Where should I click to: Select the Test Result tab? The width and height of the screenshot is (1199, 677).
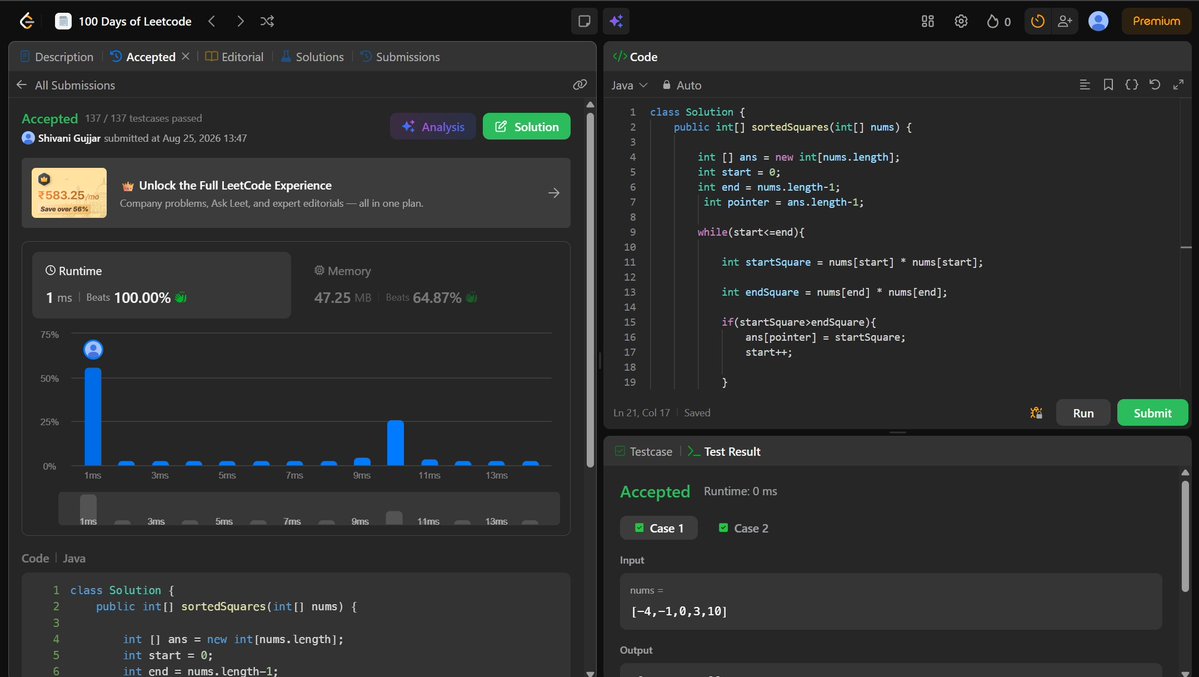(723, 451)
